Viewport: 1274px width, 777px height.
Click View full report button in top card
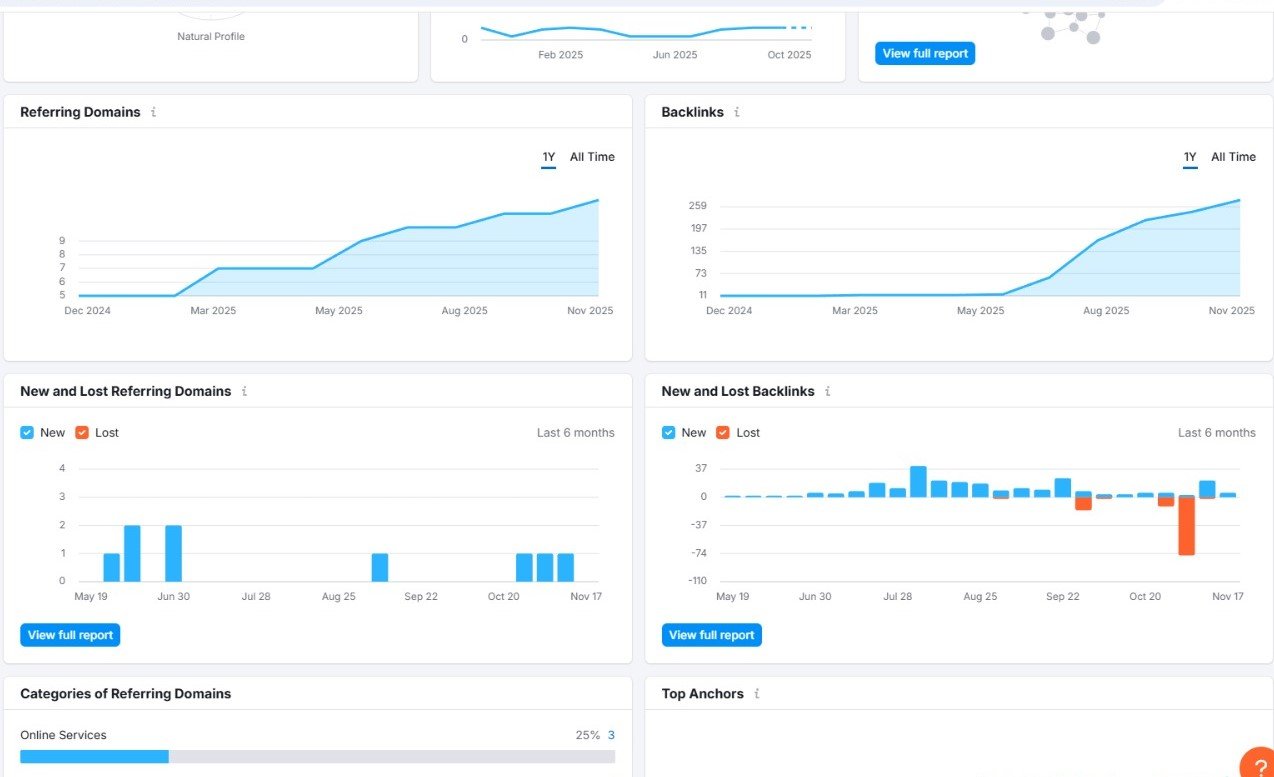[924, 54]
